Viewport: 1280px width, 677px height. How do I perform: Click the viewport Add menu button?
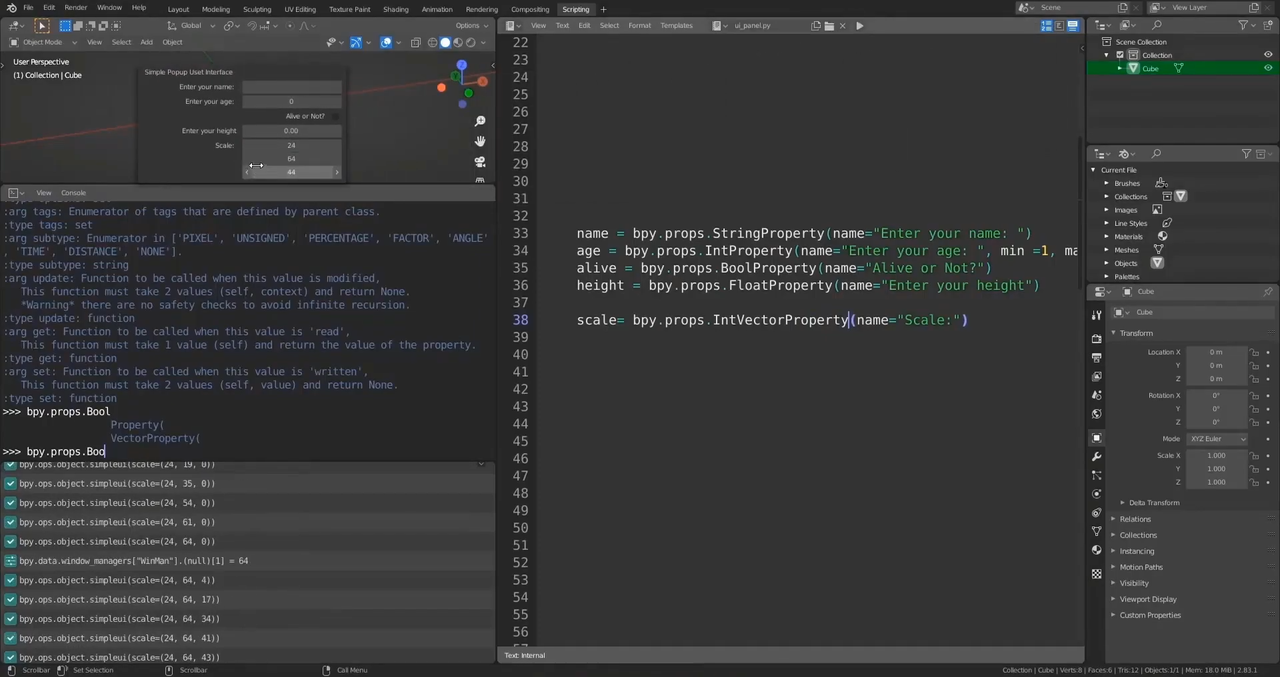point(146,42)
